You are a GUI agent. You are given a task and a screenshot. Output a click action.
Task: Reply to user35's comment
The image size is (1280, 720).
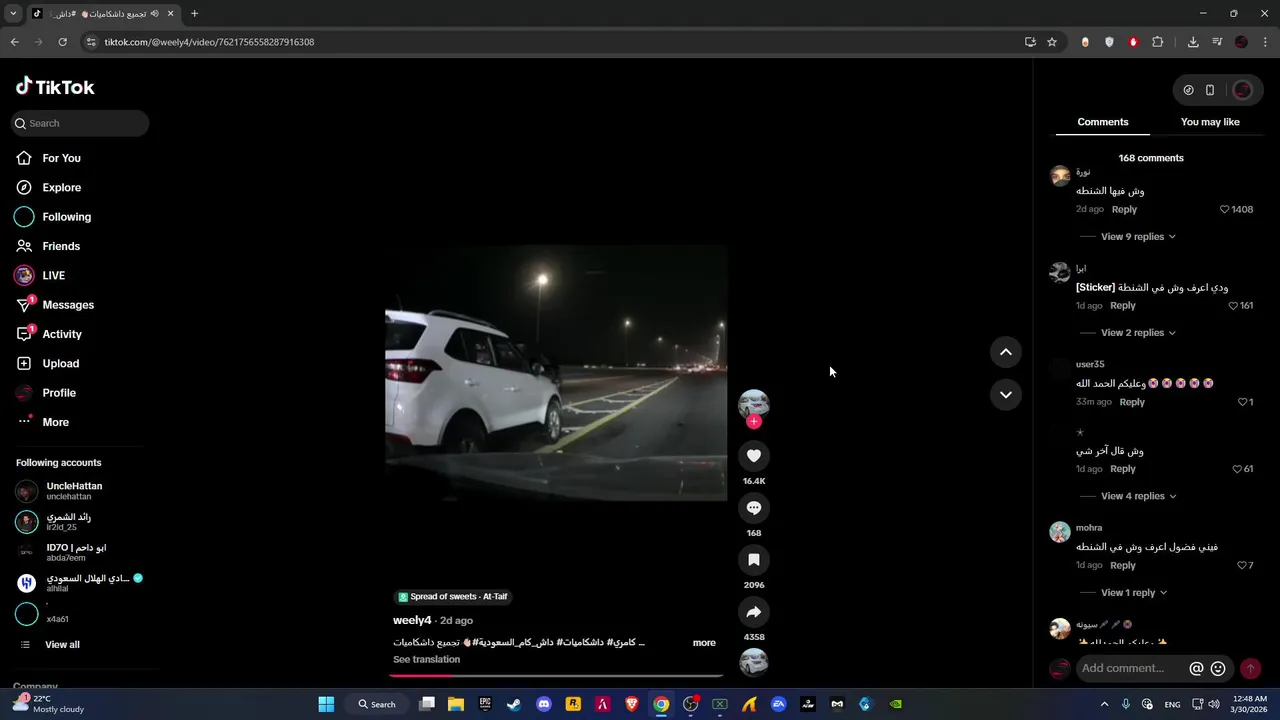[x=1132, y=402]
